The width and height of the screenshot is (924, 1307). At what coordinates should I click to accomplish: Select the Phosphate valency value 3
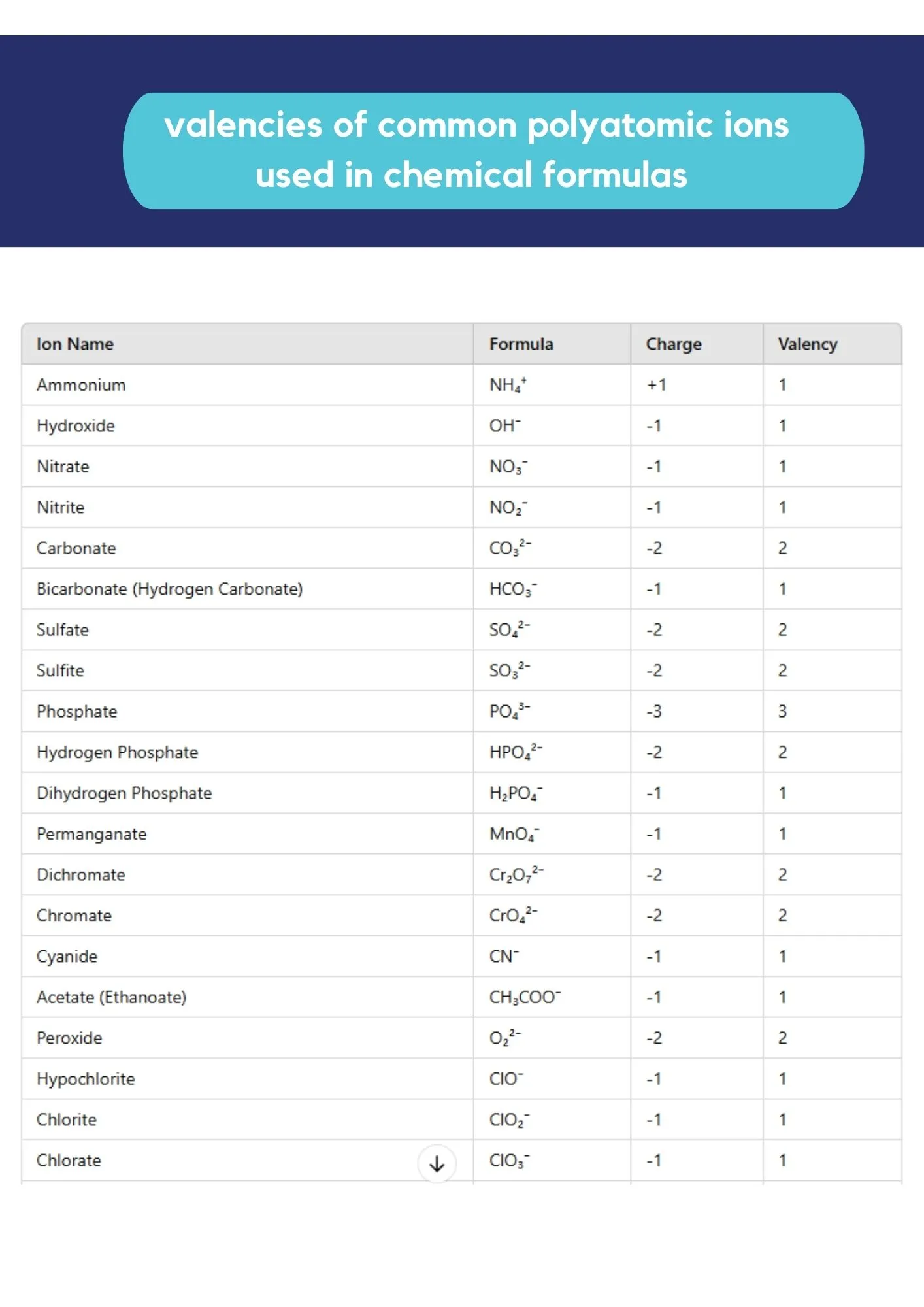tap(782, 712)
